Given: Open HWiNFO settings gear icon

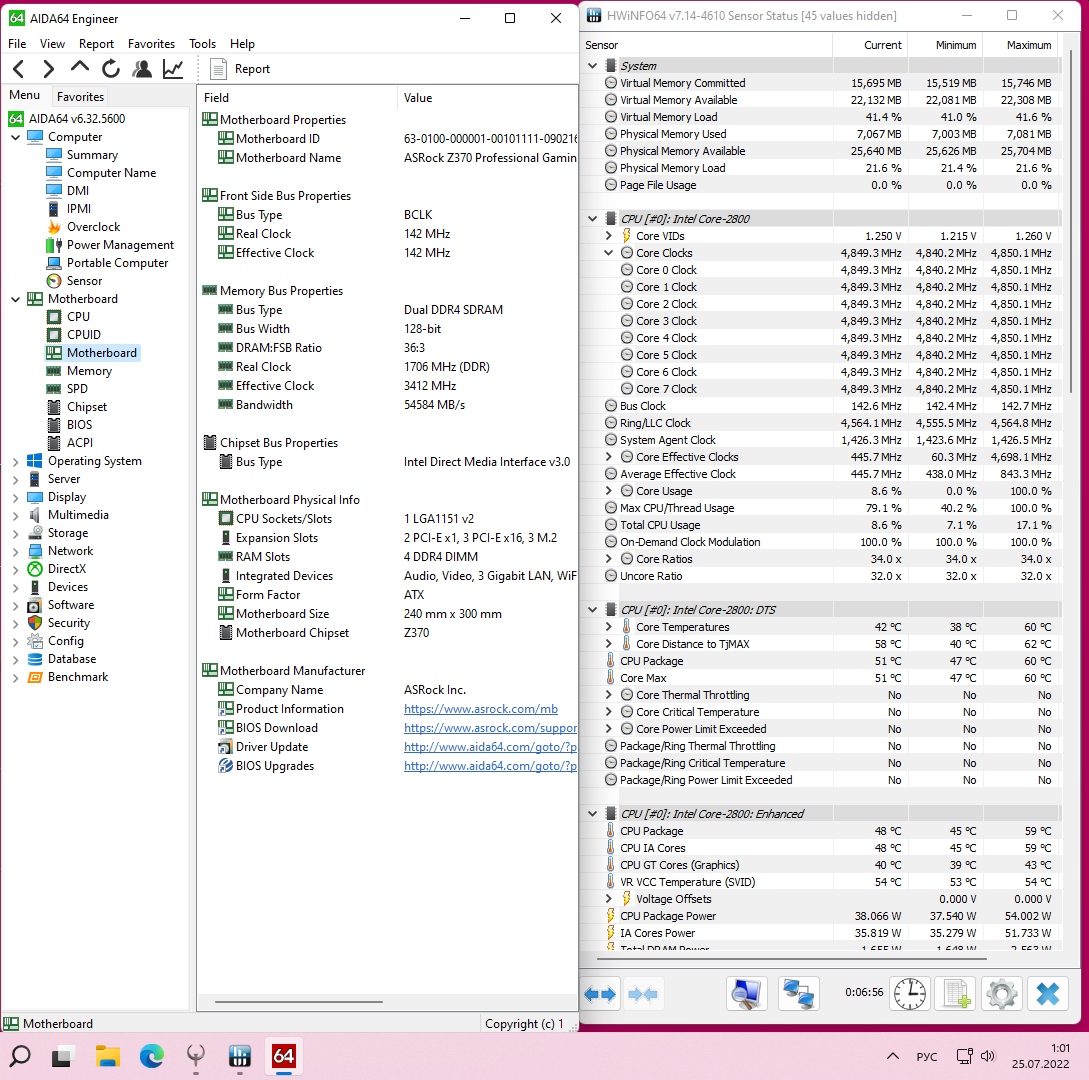Looking at the screenshot, I should point(1001,994).
